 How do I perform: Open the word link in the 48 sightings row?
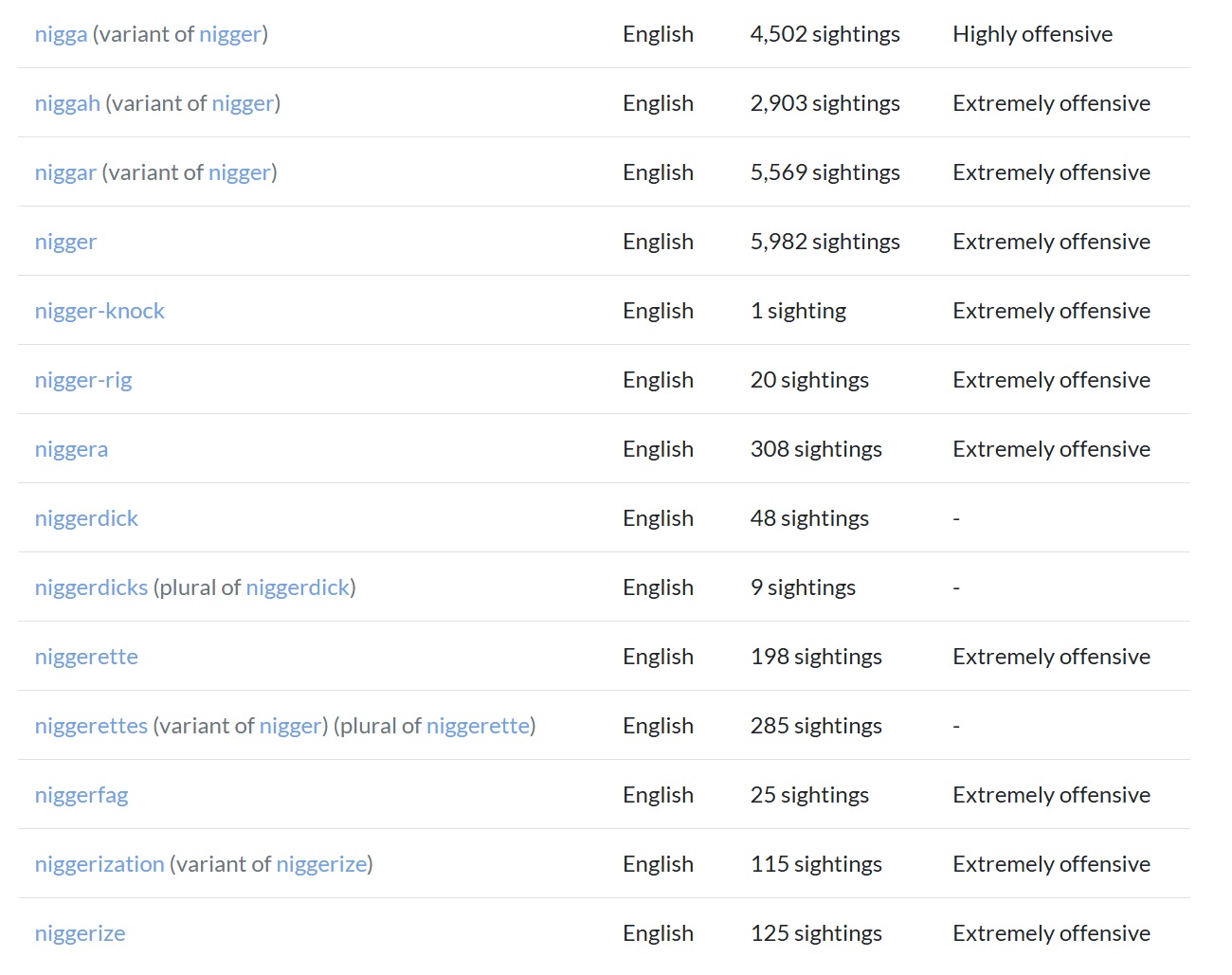(x=86, y=519)
